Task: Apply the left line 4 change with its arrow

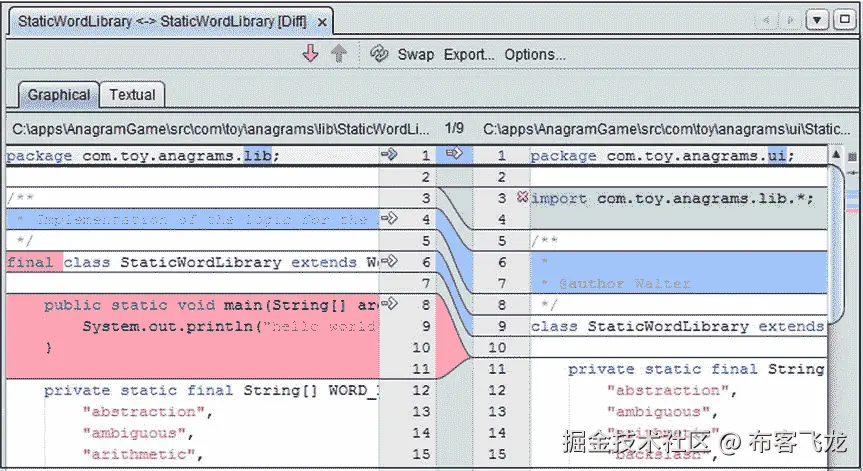Action: (389, 218)
